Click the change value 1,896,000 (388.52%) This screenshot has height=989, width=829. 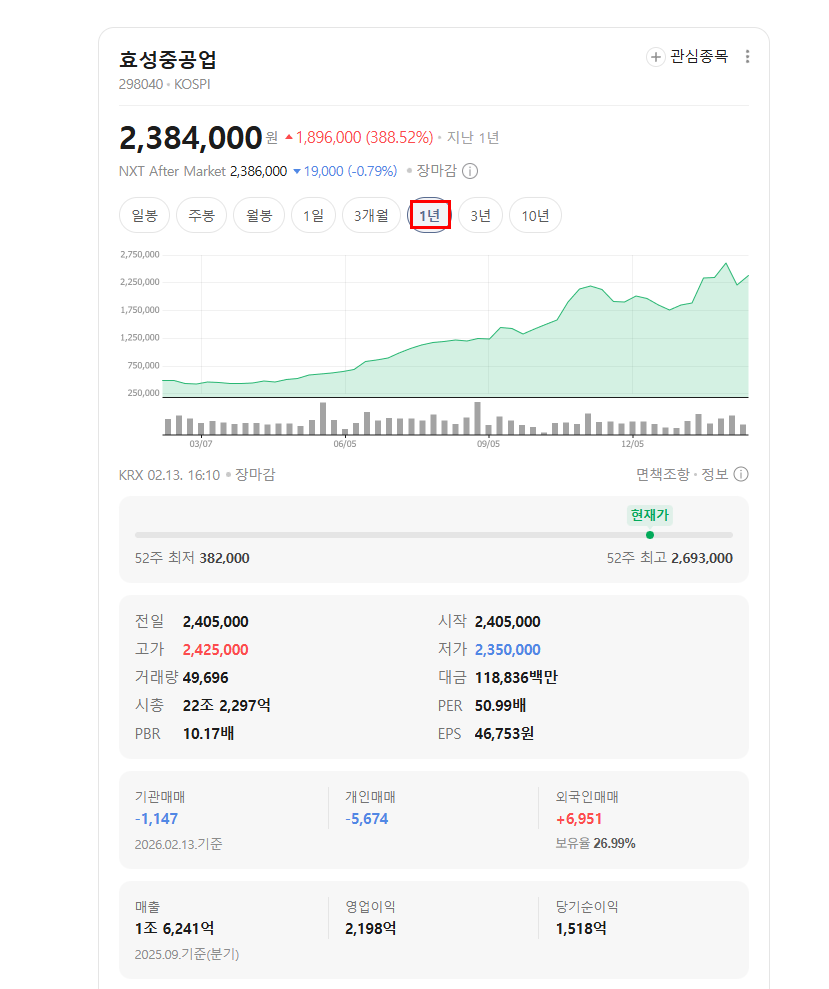point(359,138)
